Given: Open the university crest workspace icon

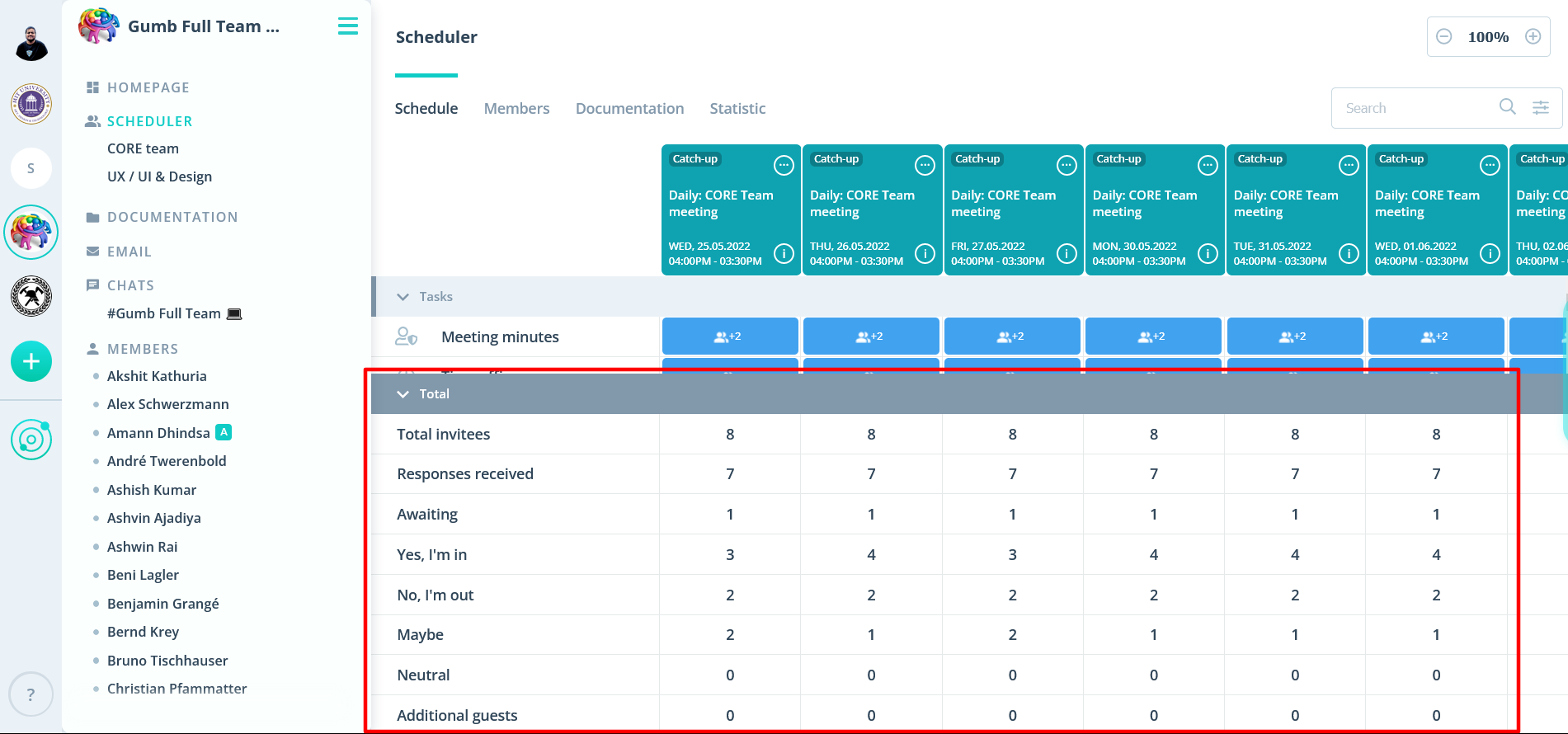Looking at the screenshot, I should click(x=31, y=104).
